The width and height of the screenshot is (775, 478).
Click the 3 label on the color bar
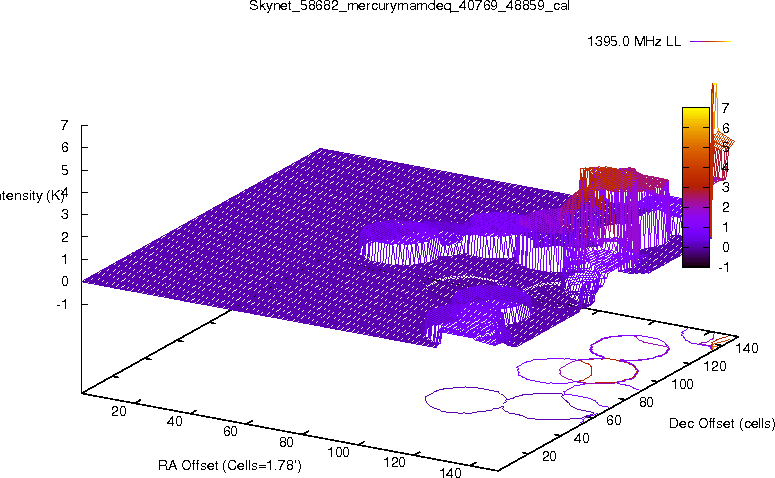[x=725, y=187]
